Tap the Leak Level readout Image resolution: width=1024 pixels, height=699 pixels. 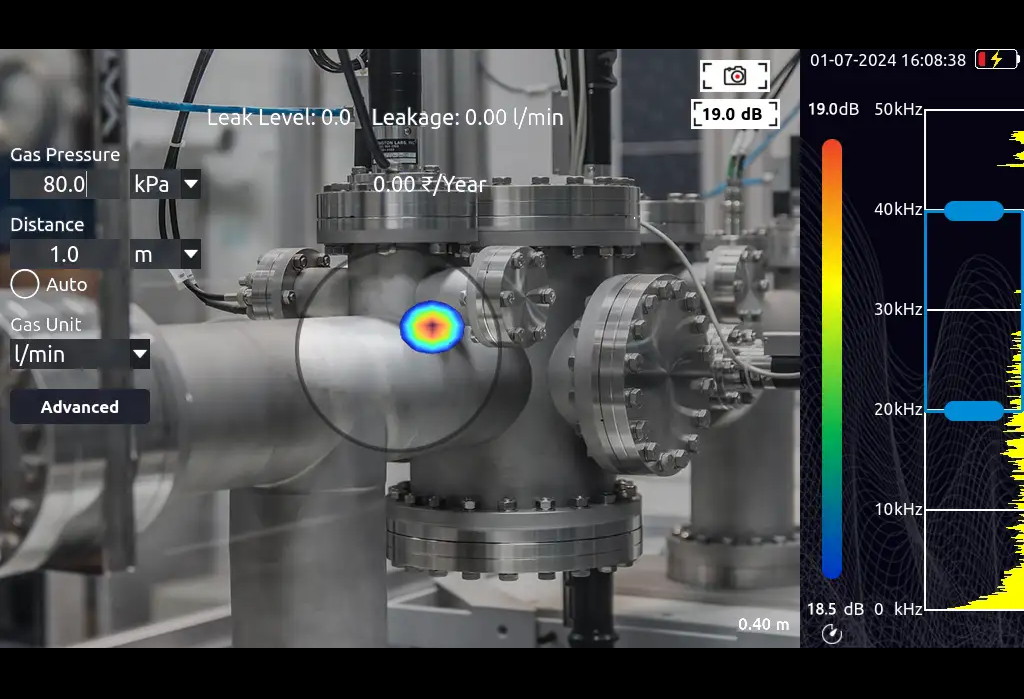point(279,117)
